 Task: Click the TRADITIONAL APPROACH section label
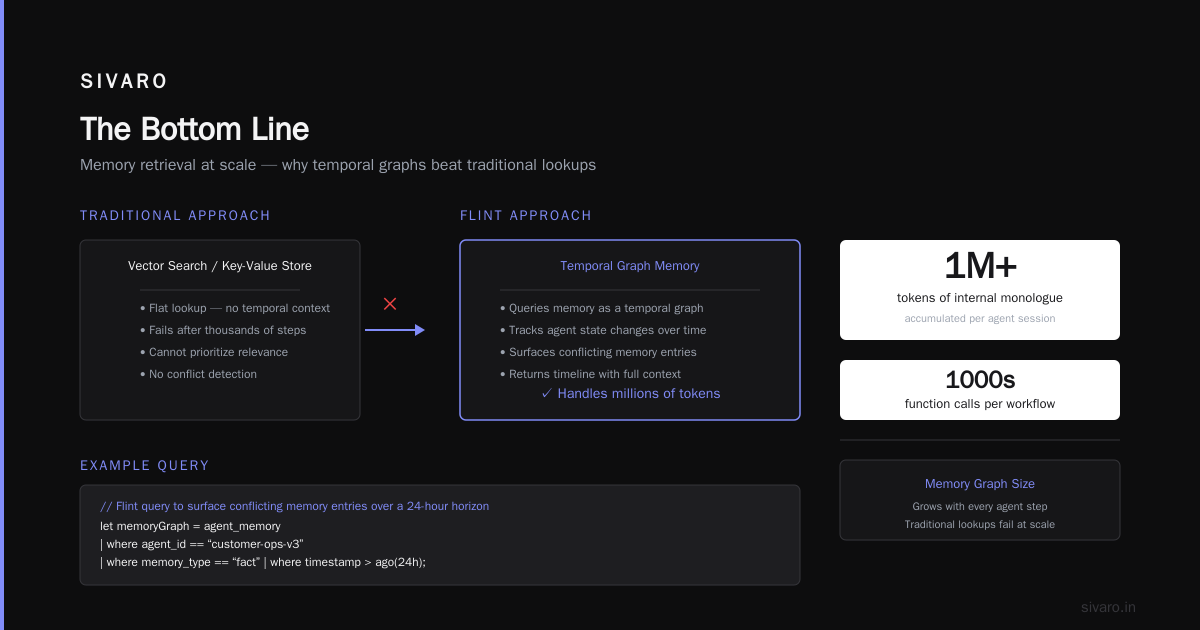(x=175, y=216)
